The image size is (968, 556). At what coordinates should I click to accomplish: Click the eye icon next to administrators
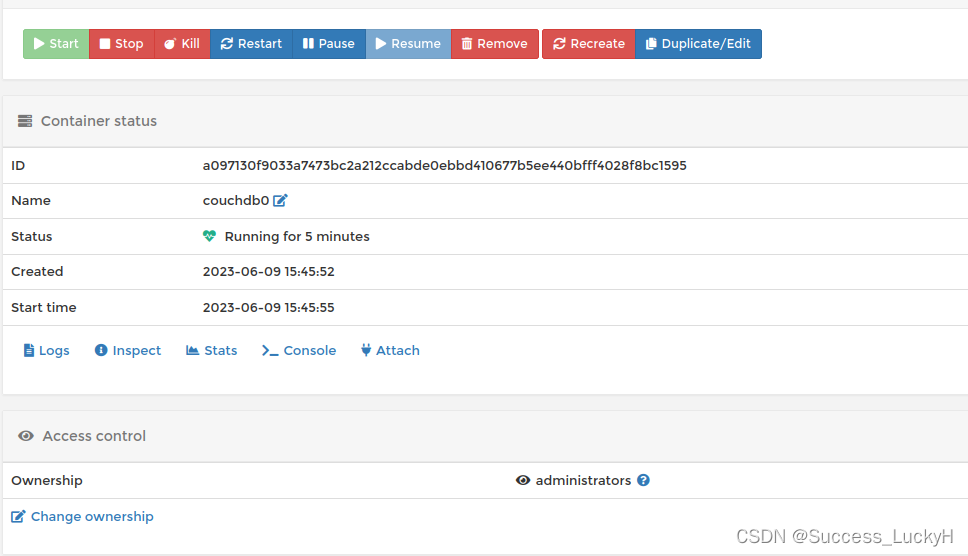(x=523, y=480)
